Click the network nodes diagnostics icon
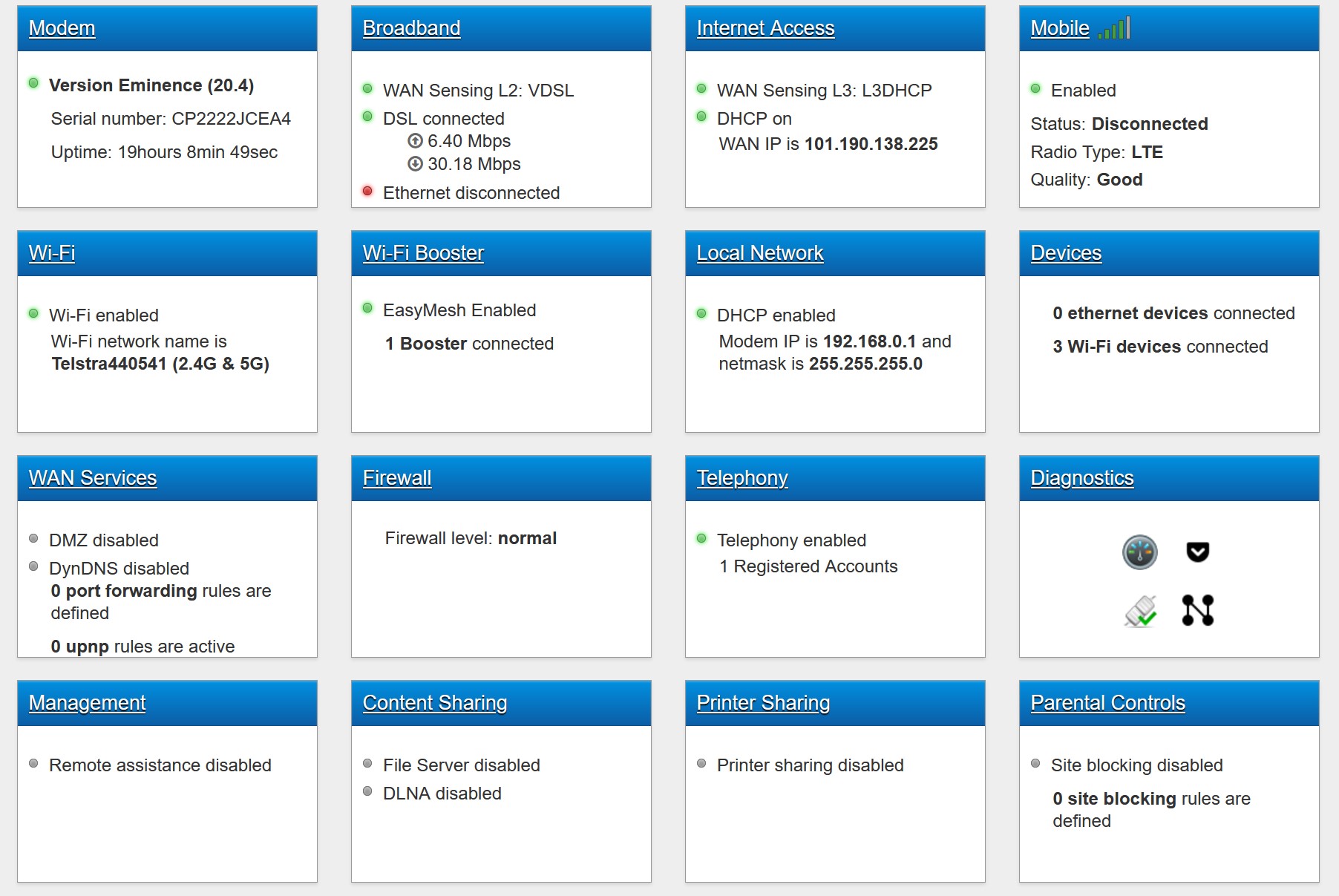The height and width of the screenshot is (896, 1339). 1197,610
